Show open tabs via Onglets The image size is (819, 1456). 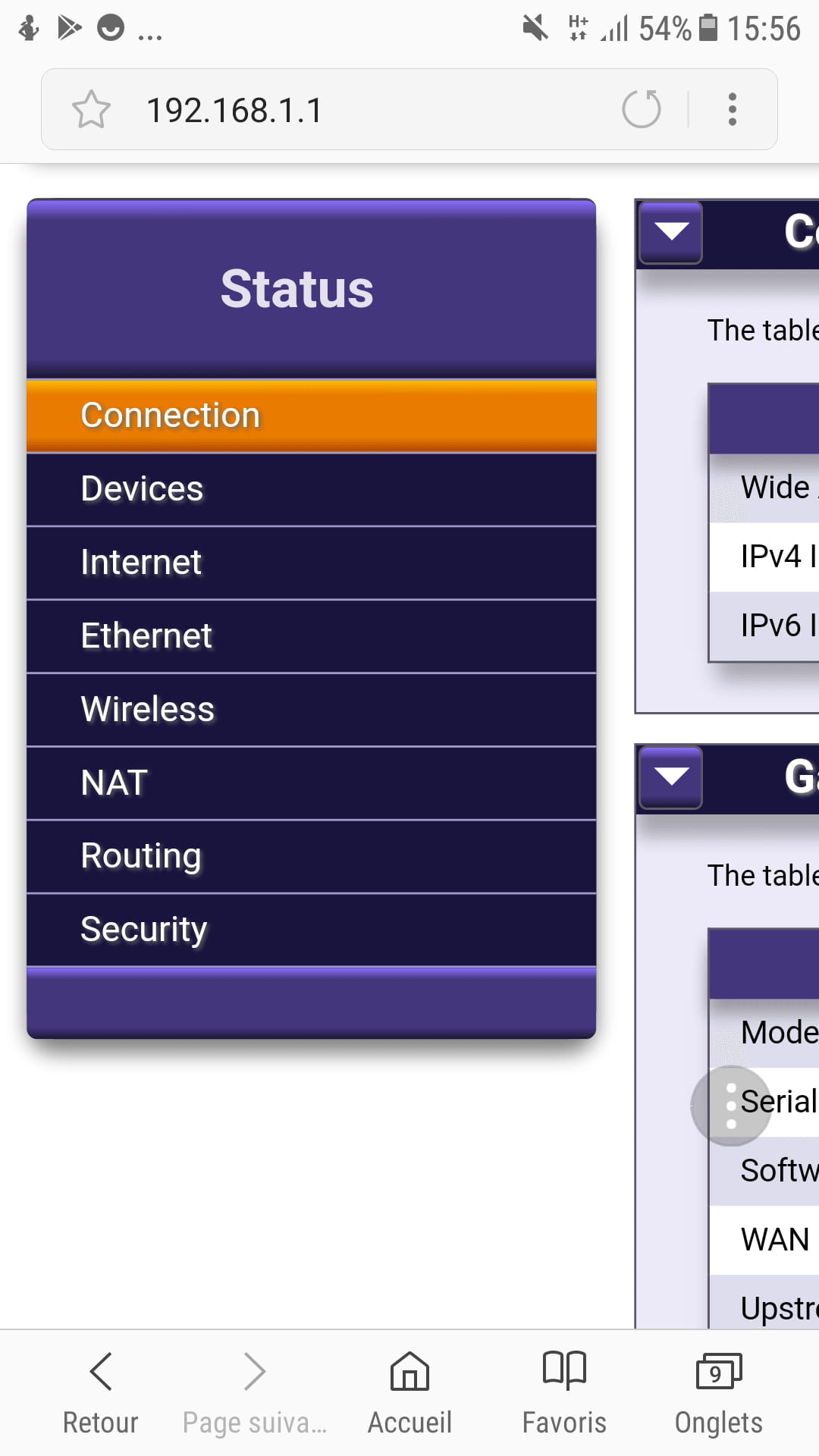click(718, 1393)
